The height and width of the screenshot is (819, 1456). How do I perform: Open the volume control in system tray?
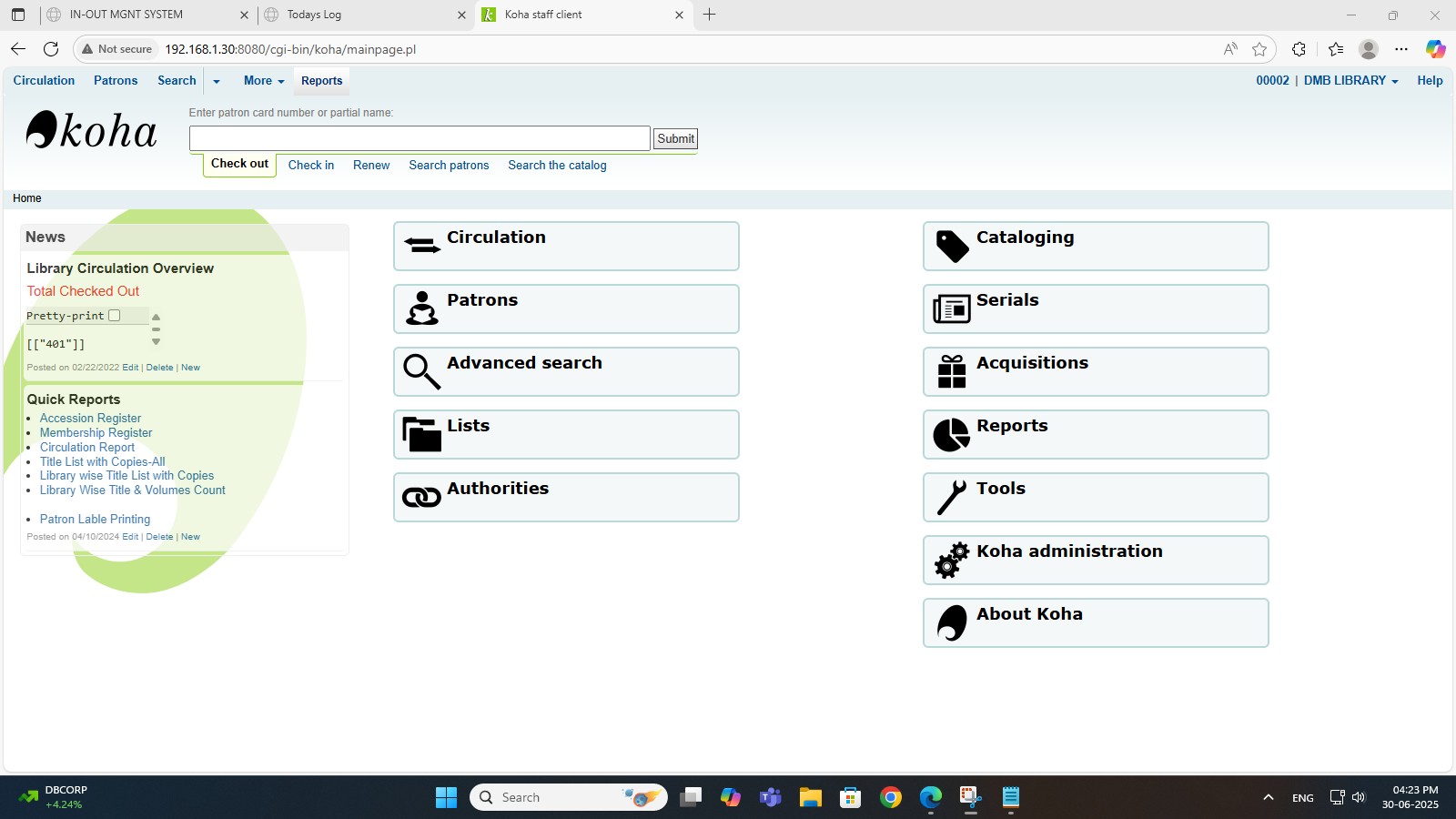(1359, 797)
